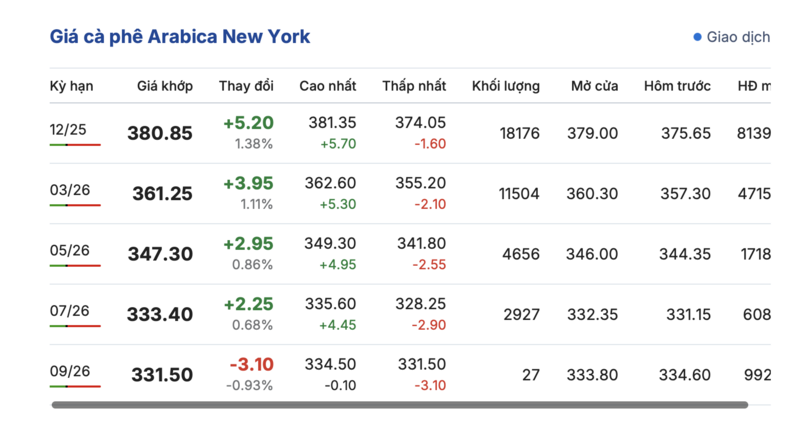Click the Giao dịch legend label
Screen dimensions: 800x429
point(738,37)
